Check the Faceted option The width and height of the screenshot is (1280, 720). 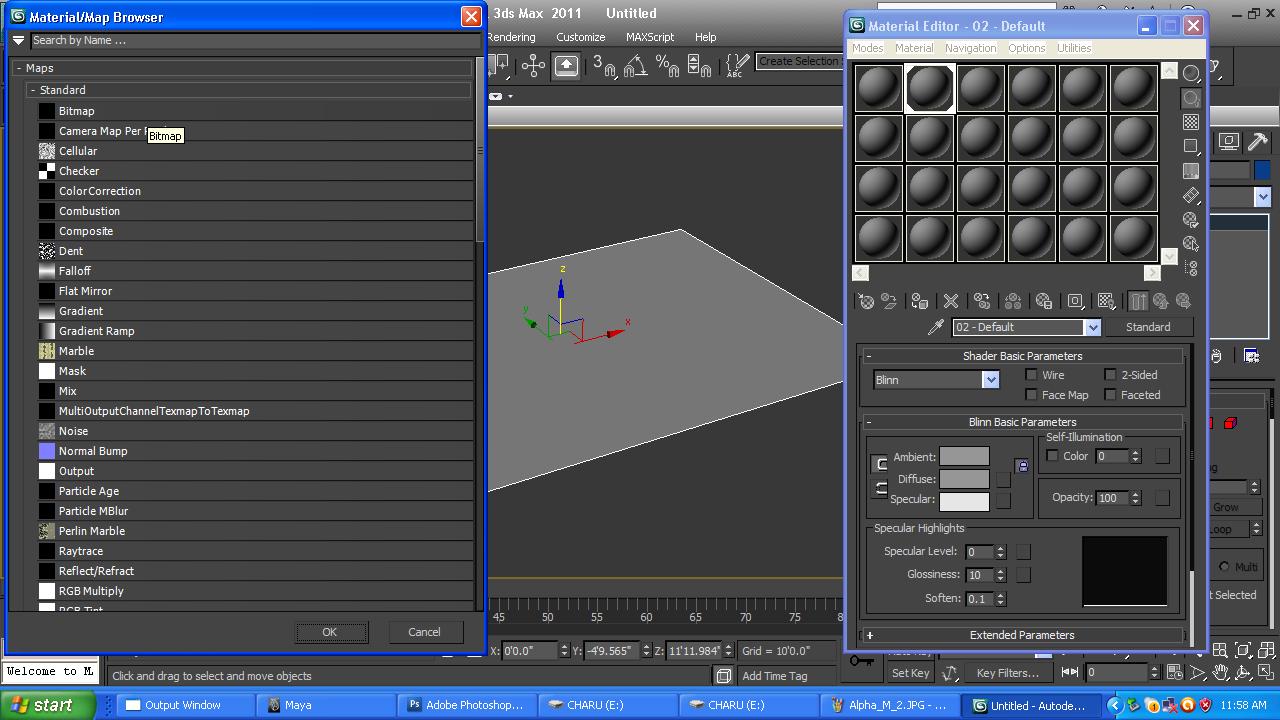click(x=1110, y=394)
